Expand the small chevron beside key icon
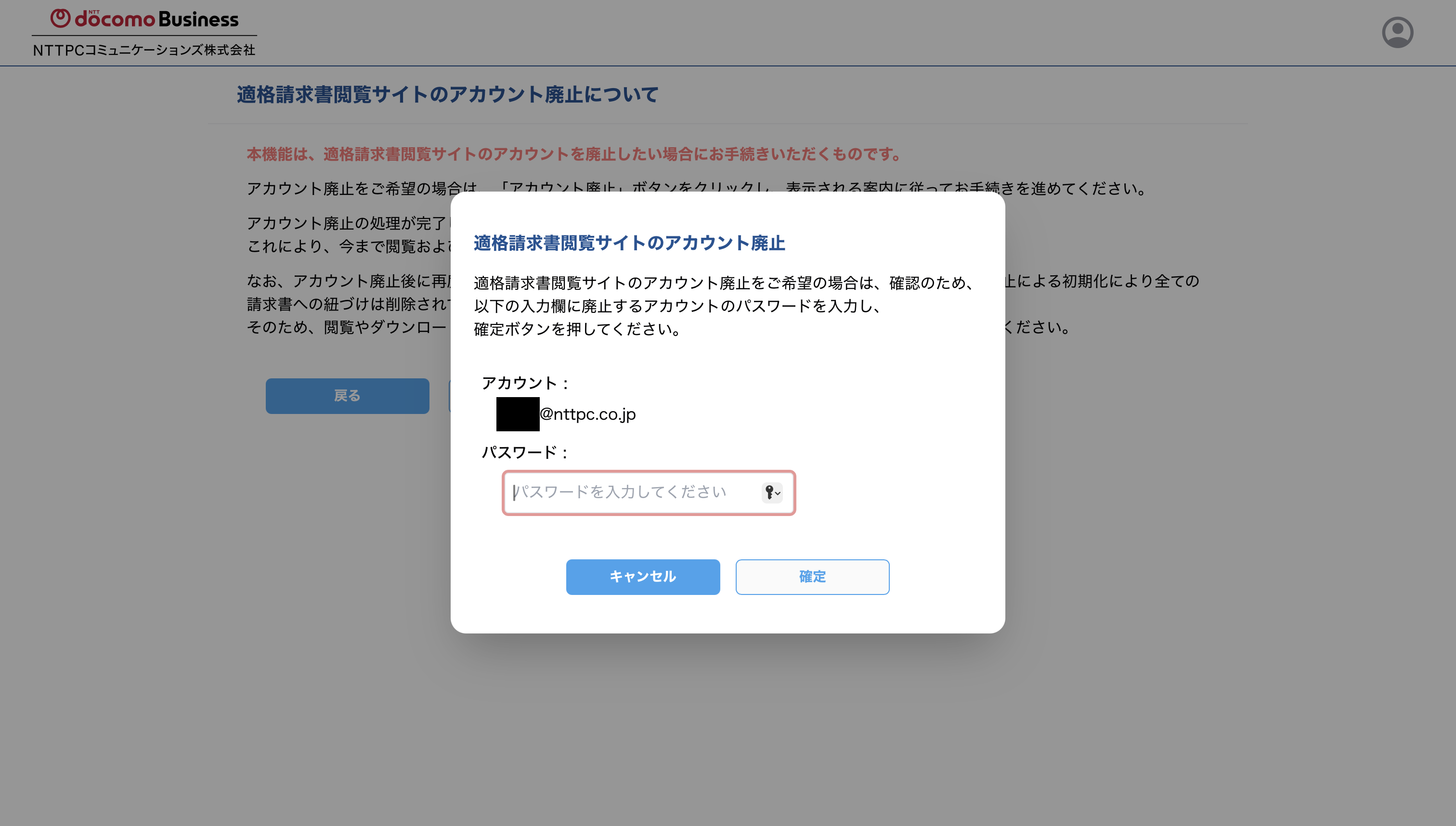1456x826 pixels. (x=778, y=493)
